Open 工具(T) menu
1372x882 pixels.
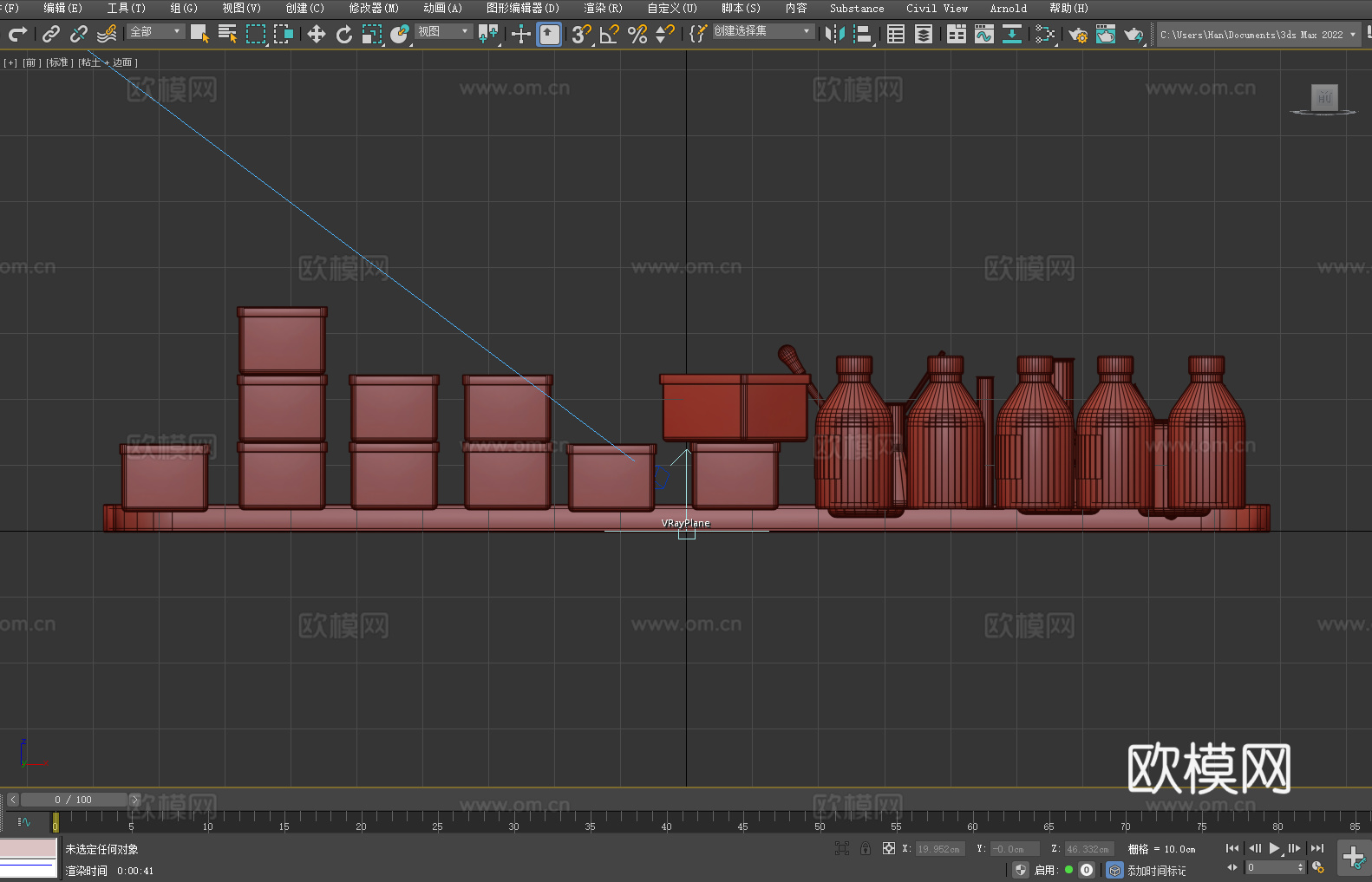(x=126, y=8)
